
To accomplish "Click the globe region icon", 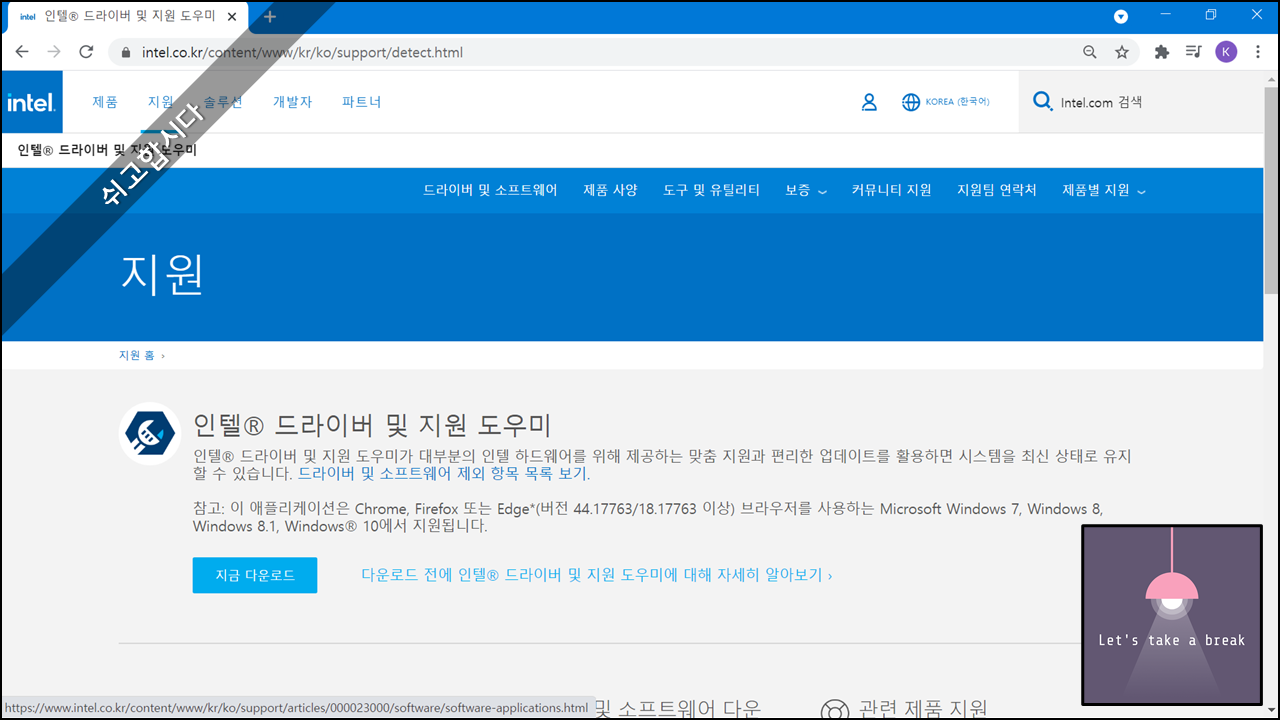I will [911, 102].
